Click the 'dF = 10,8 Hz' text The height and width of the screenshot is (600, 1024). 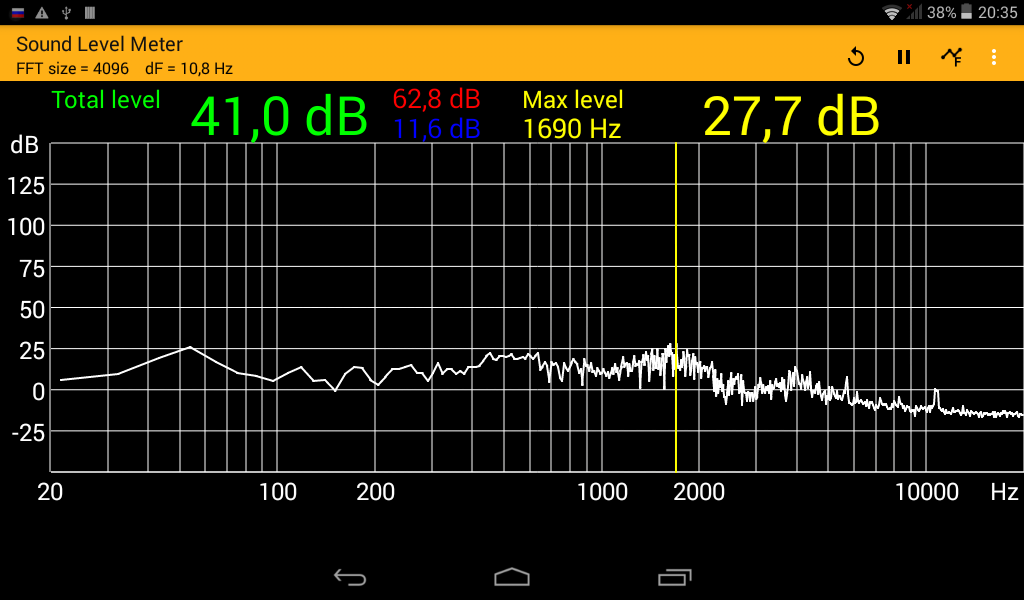(189, 69)
